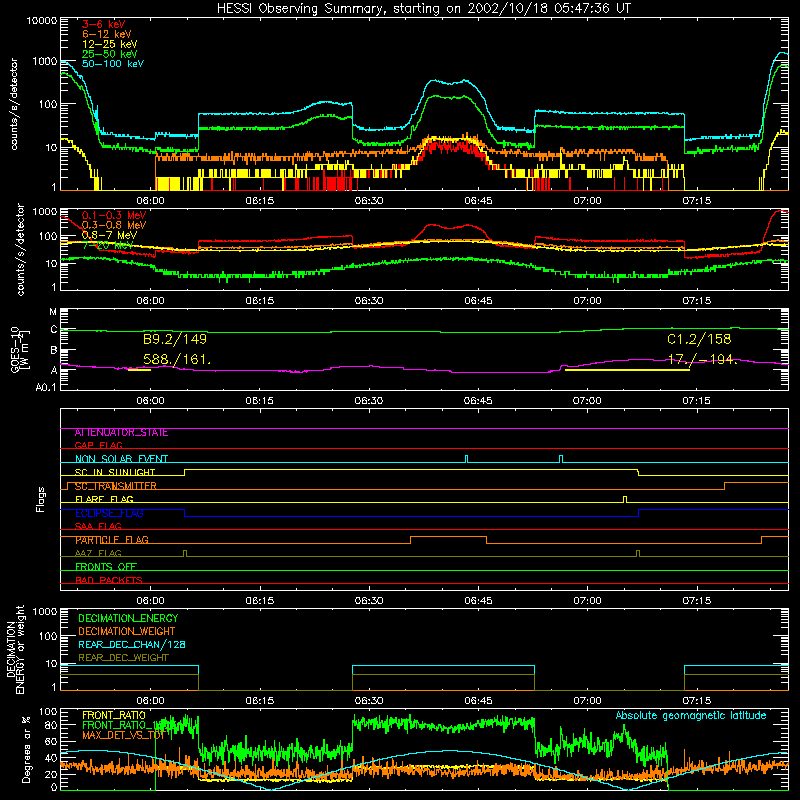Select the long yellow flare bar after 07:00
This screenshot has height=800, width=800.
(628, 370)
